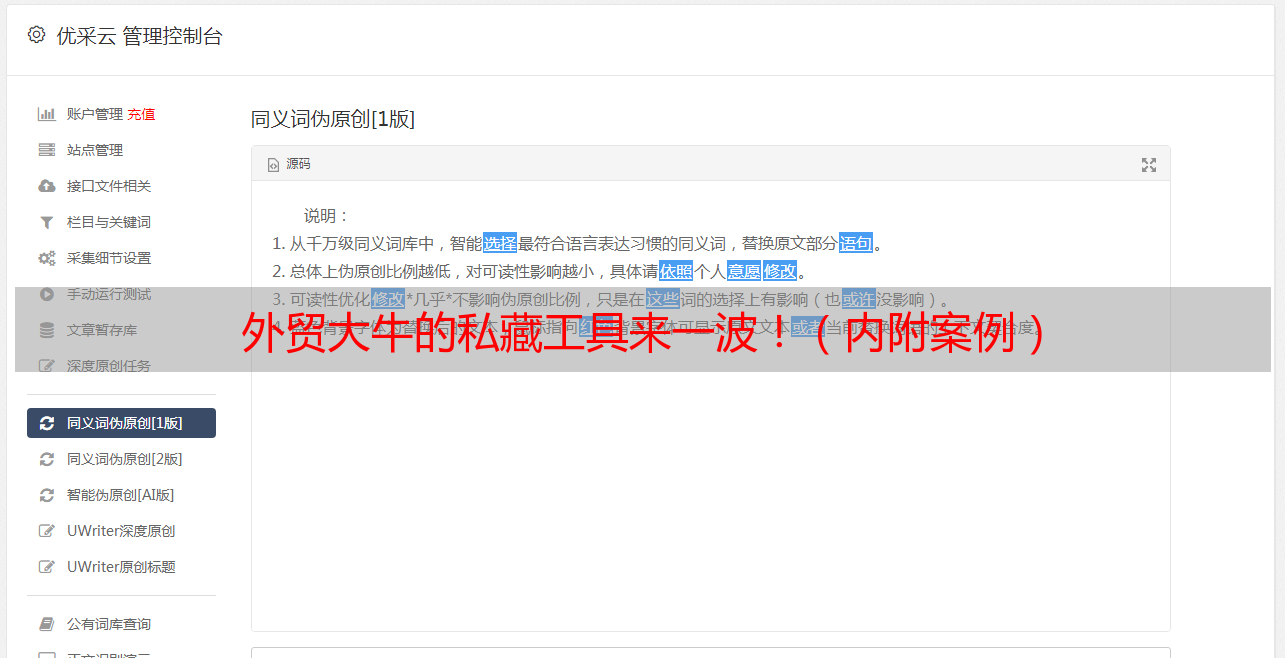The image size is (1285, 658).
Task: Open the 充值 recharge link
Action: pos(141,114)
